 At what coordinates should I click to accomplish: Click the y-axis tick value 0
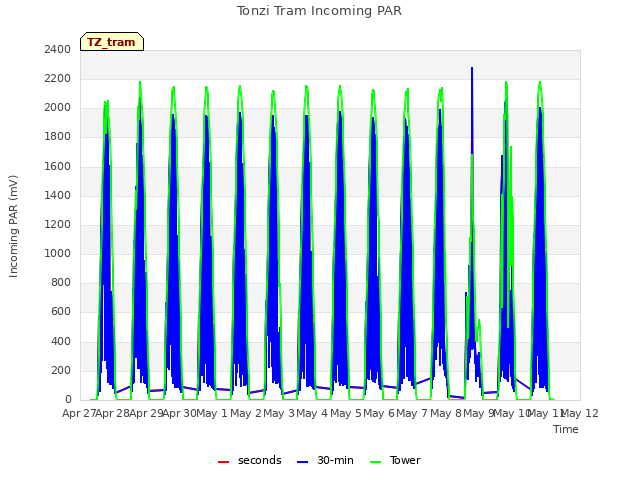click(68, 400)
